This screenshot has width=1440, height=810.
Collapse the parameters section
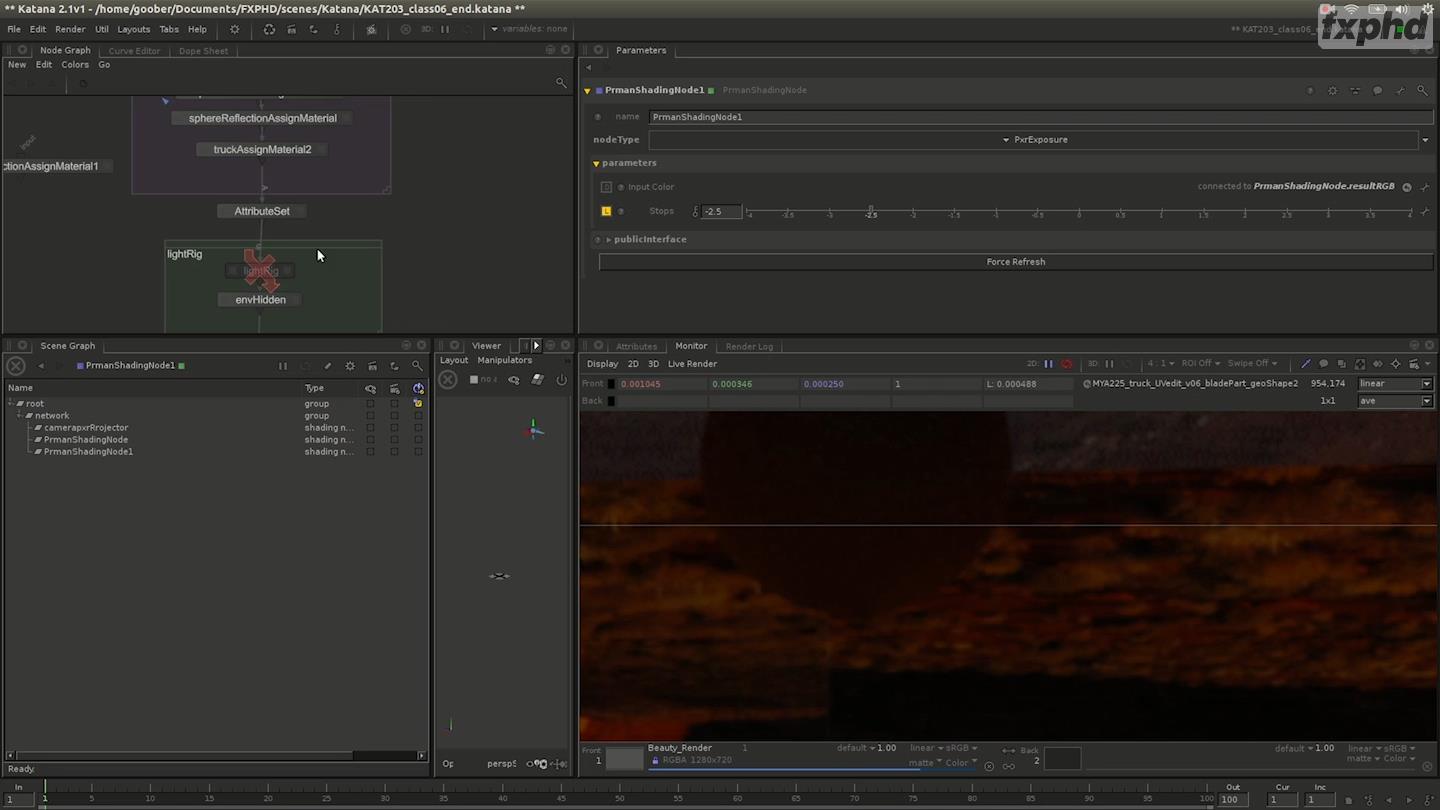[597, 163]
